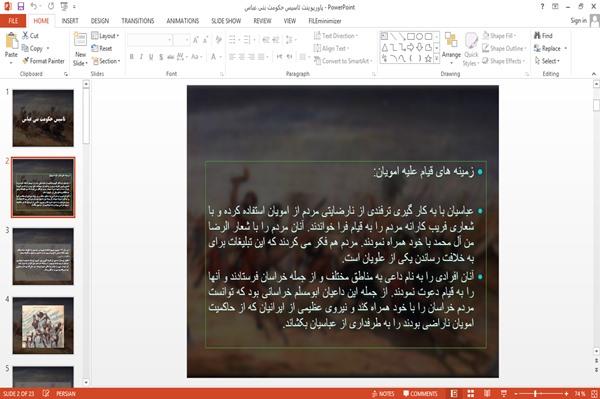The image size is (600, 399).
Task: Switch to the DESIGN tab
Action: pos(100,21)
